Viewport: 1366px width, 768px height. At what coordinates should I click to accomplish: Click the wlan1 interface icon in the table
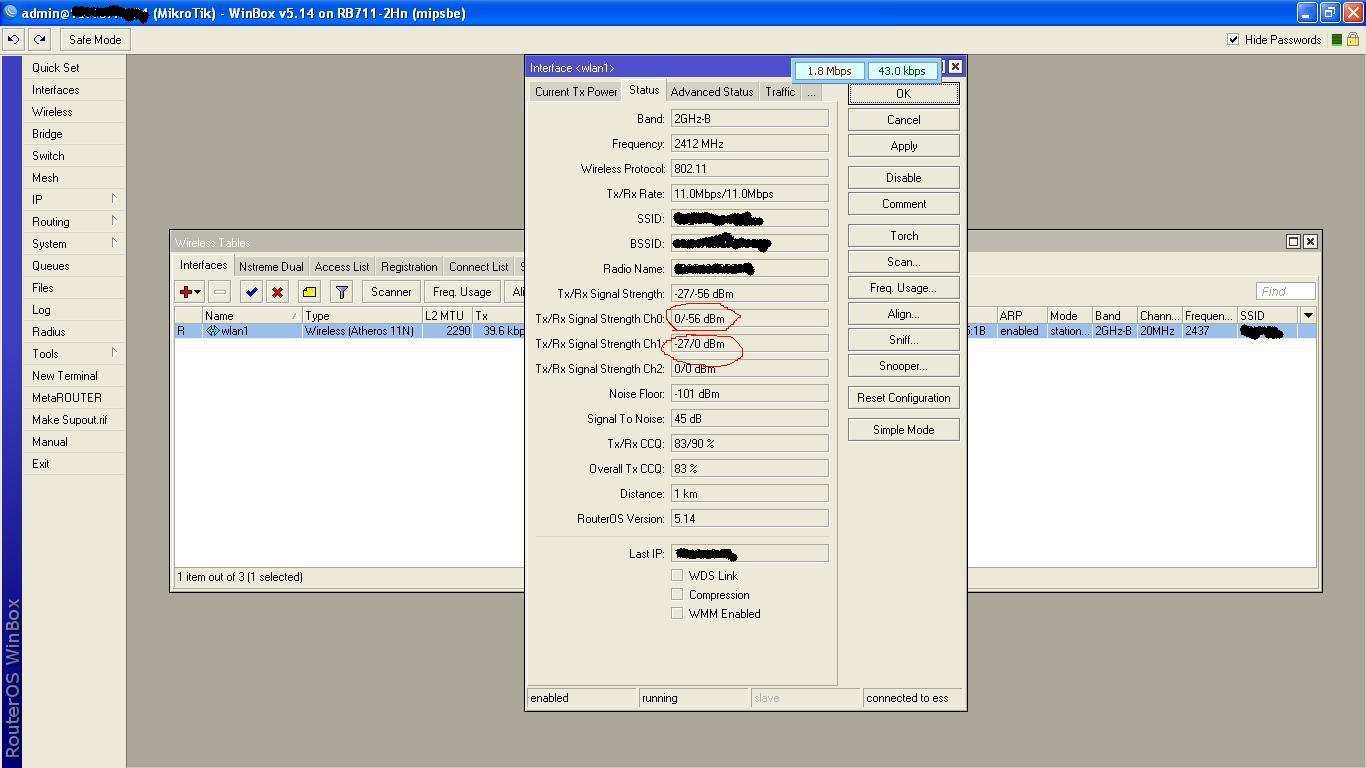click(212, 331)
